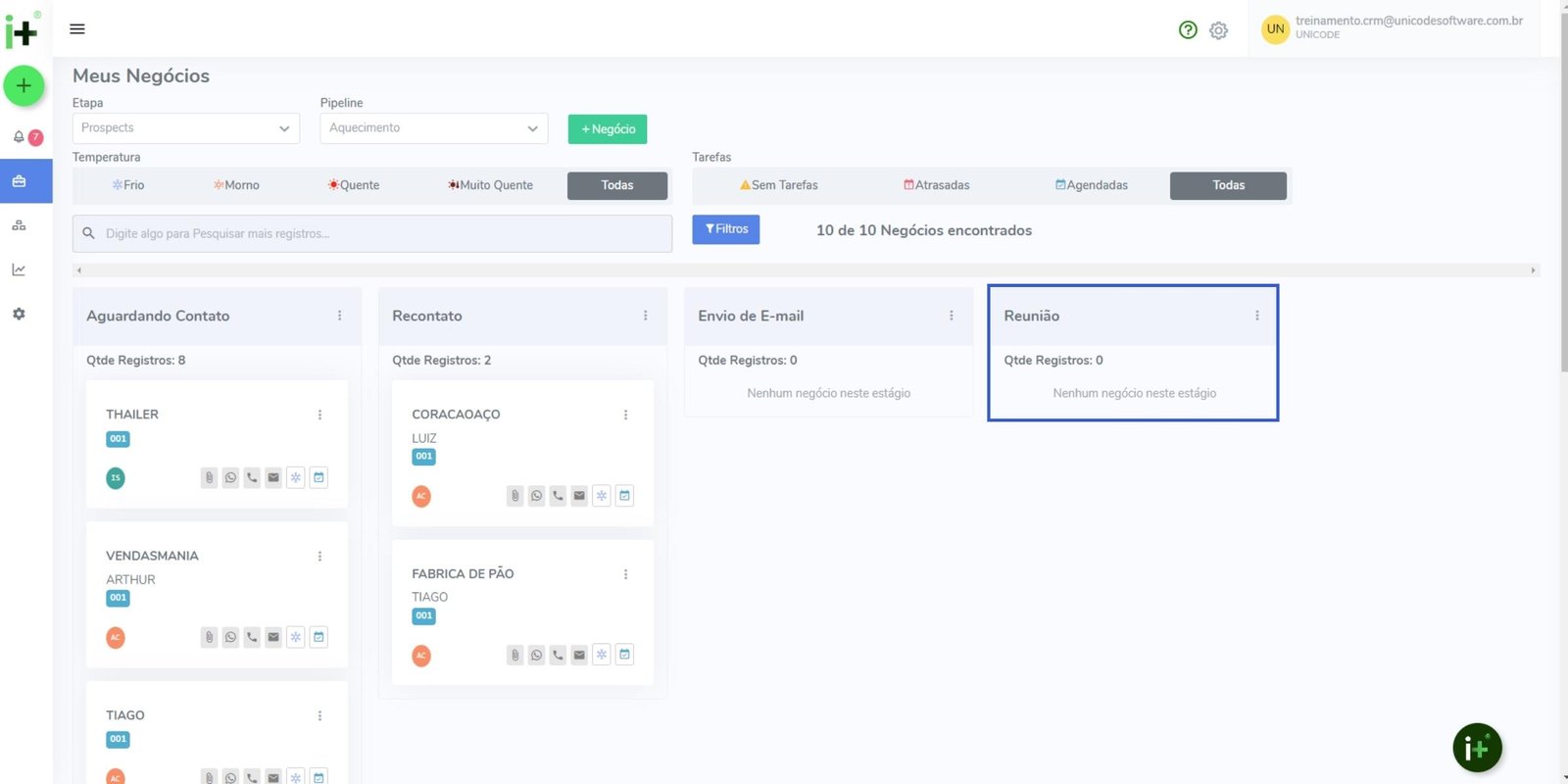The width and height of the screenshot is (1568, 784).
Task: Click the calendar task icon on THAILER card
Action: 318,478
